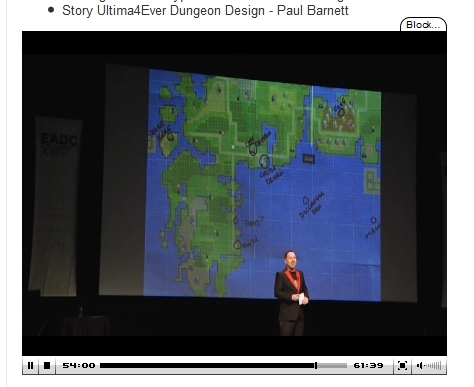This screenshot has width=474, height=387.
Task: Jump ahead into the gray unplayed seek section
Action: click(332, 366)
